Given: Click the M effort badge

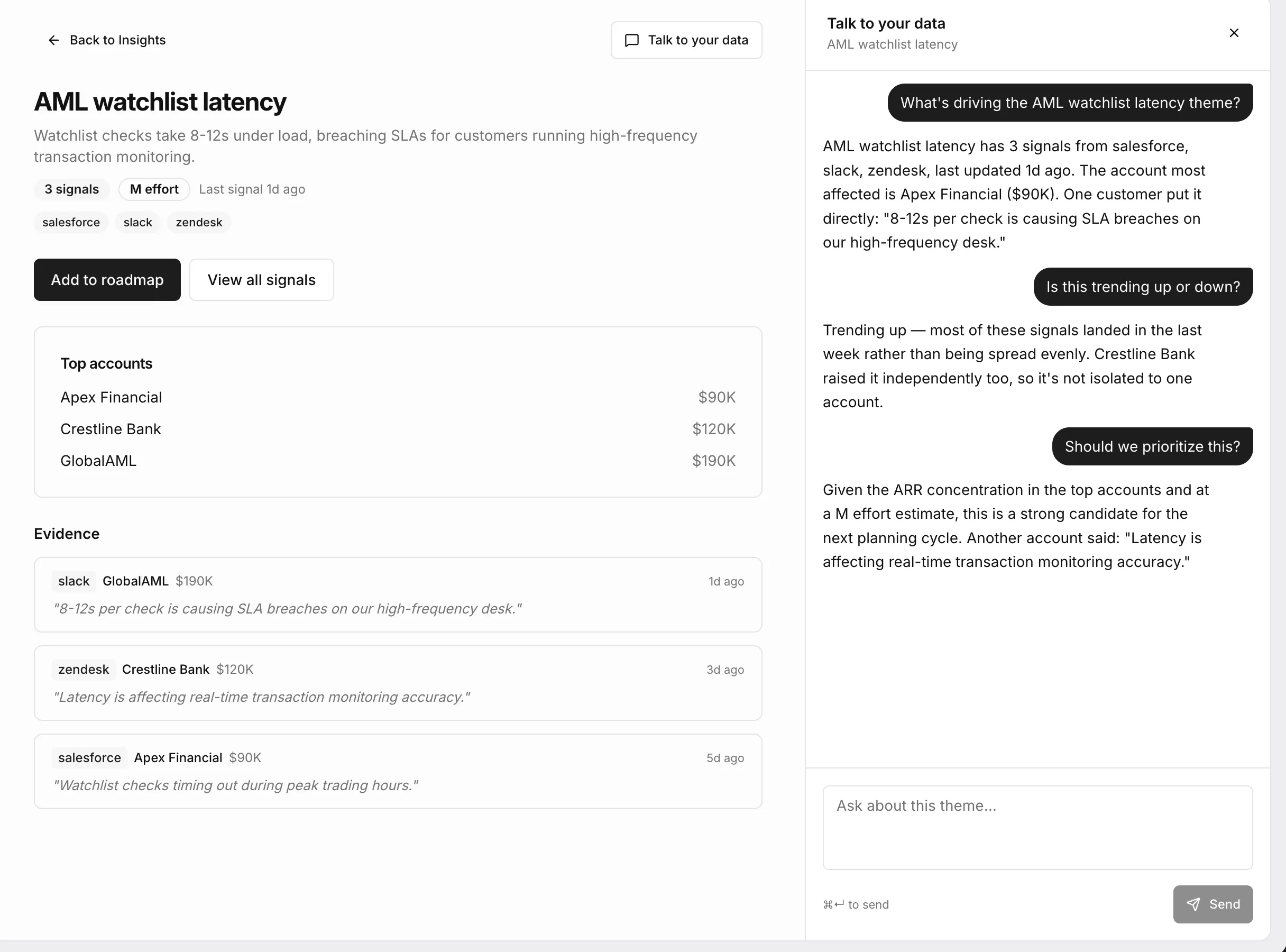Looking at the screenshot, I should pos(154,189).
